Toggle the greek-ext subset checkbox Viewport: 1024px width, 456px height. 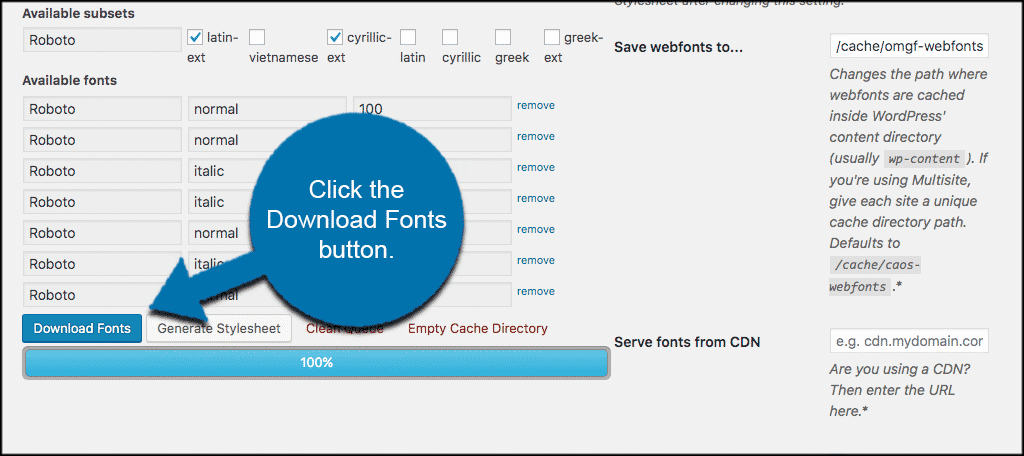coord(552,38)
